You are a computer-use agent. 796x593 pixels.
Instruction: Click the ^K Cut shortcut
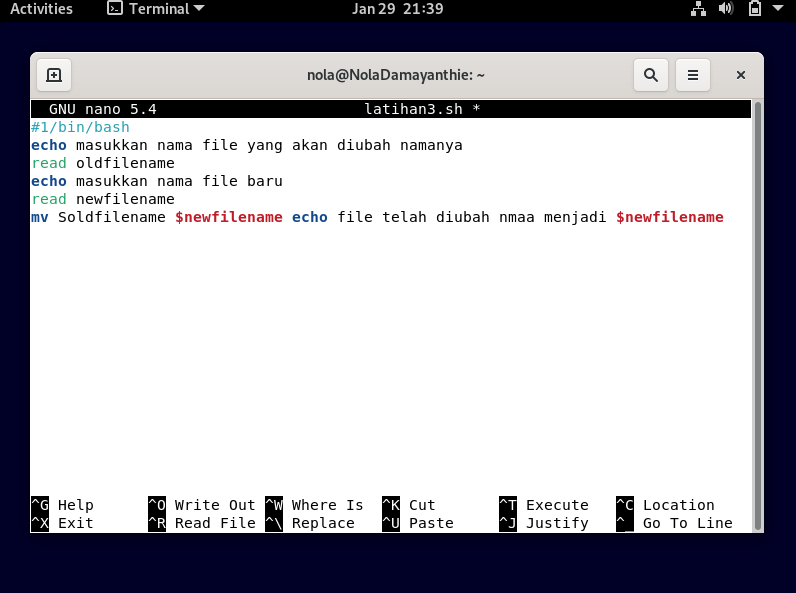[x=409, y=505]
